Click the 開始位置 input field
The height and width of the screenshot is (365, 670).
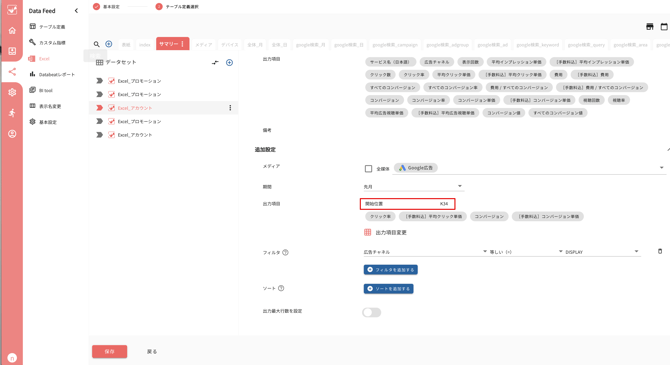(408, 203)
